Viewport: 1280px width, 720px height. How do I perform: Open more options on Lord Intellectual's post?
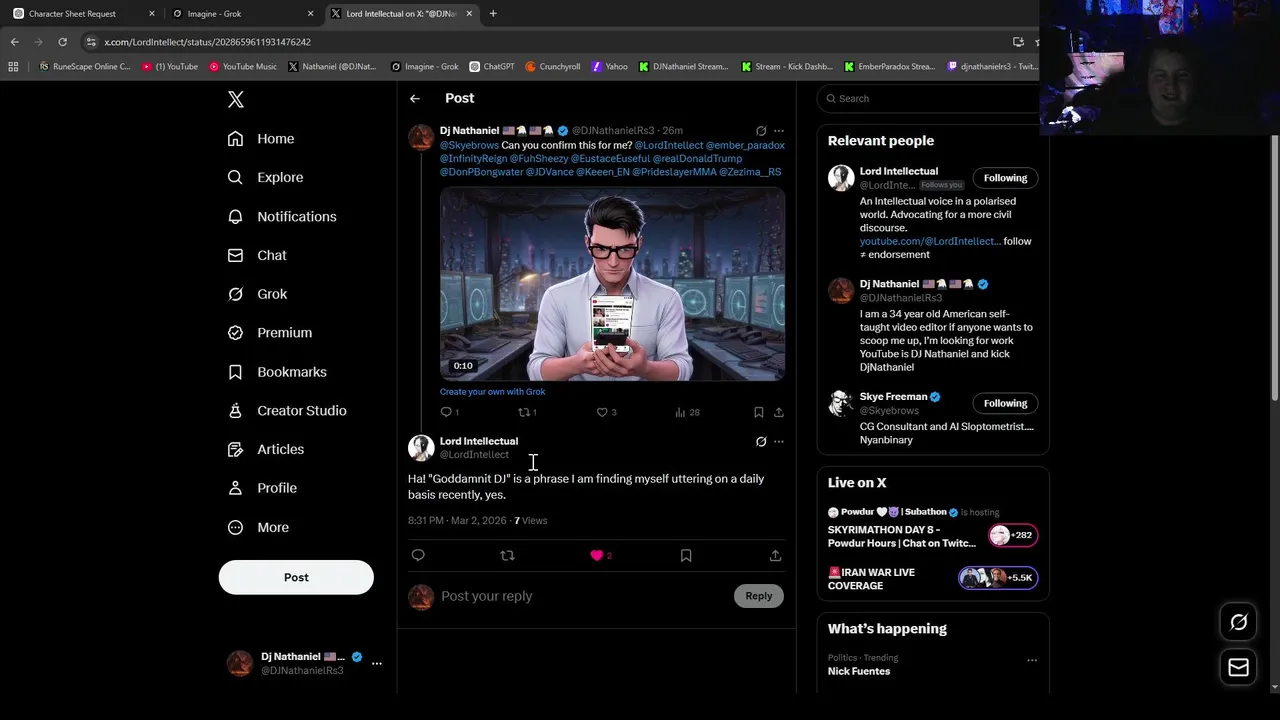point(779,441)
